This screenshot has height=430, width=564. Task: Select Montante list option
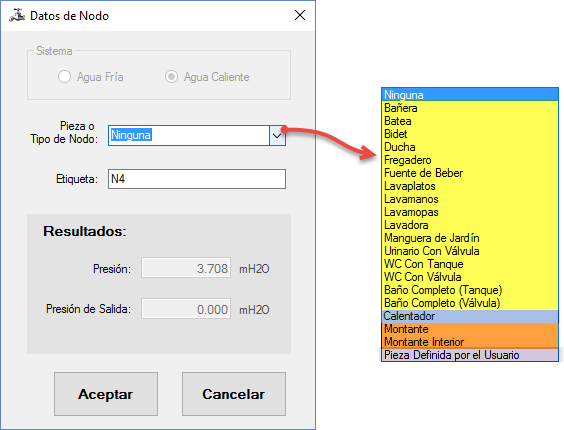point(470,329)
